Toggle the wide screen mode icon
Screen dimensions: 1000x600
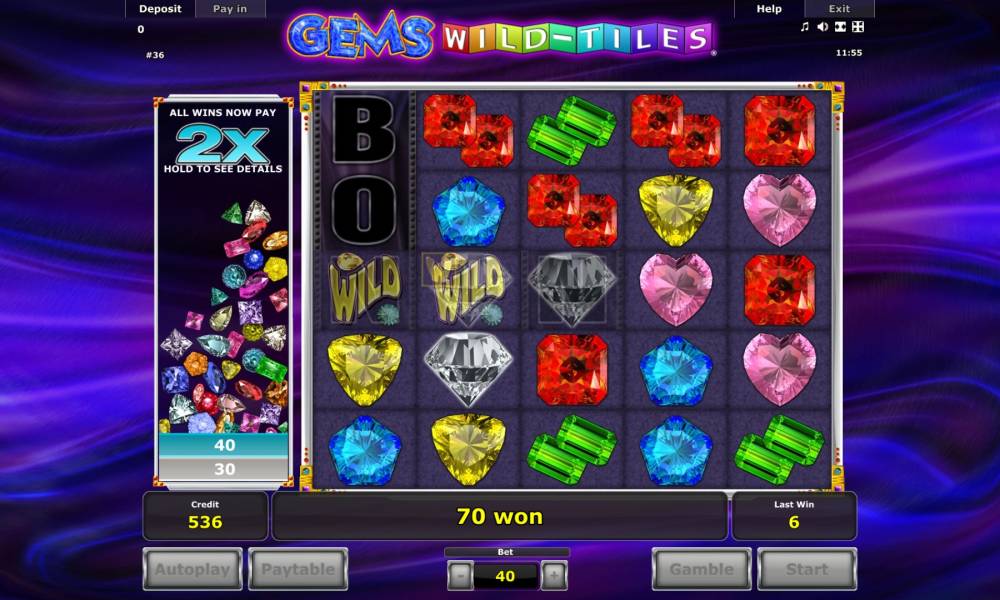point(841,26)
